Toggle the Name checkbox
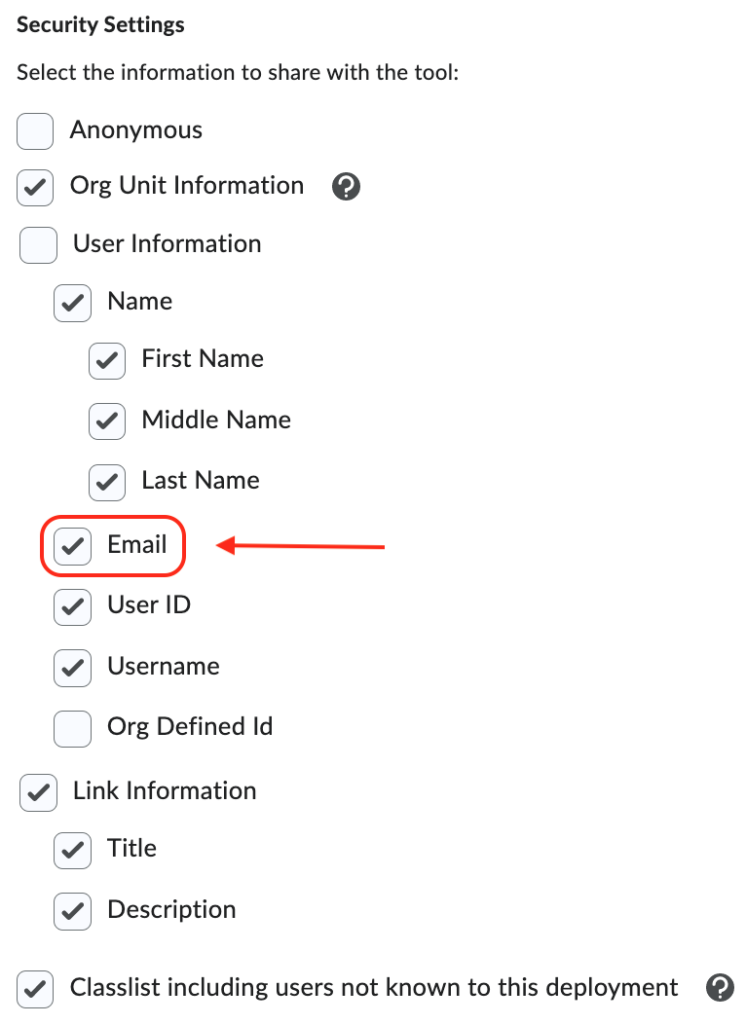Image resolution: width=746 pixels, height=1024 pixels. pyautogui.click(x=73, y=303)
